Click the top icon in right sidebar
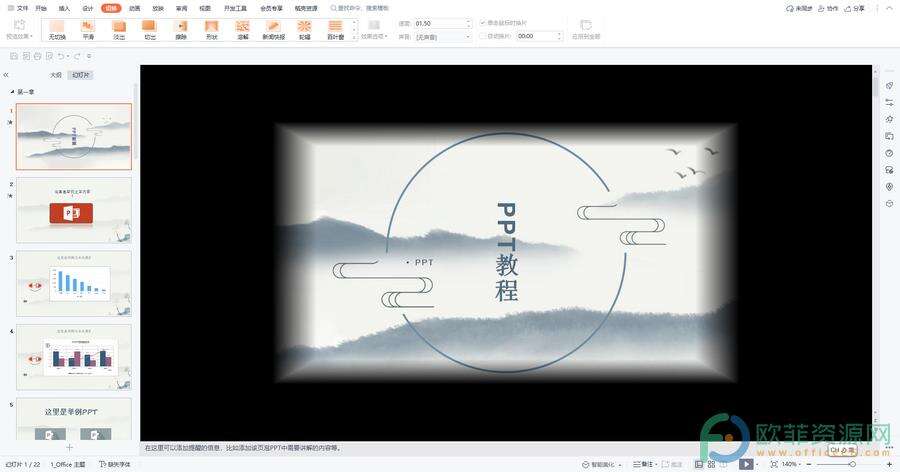 889,86
